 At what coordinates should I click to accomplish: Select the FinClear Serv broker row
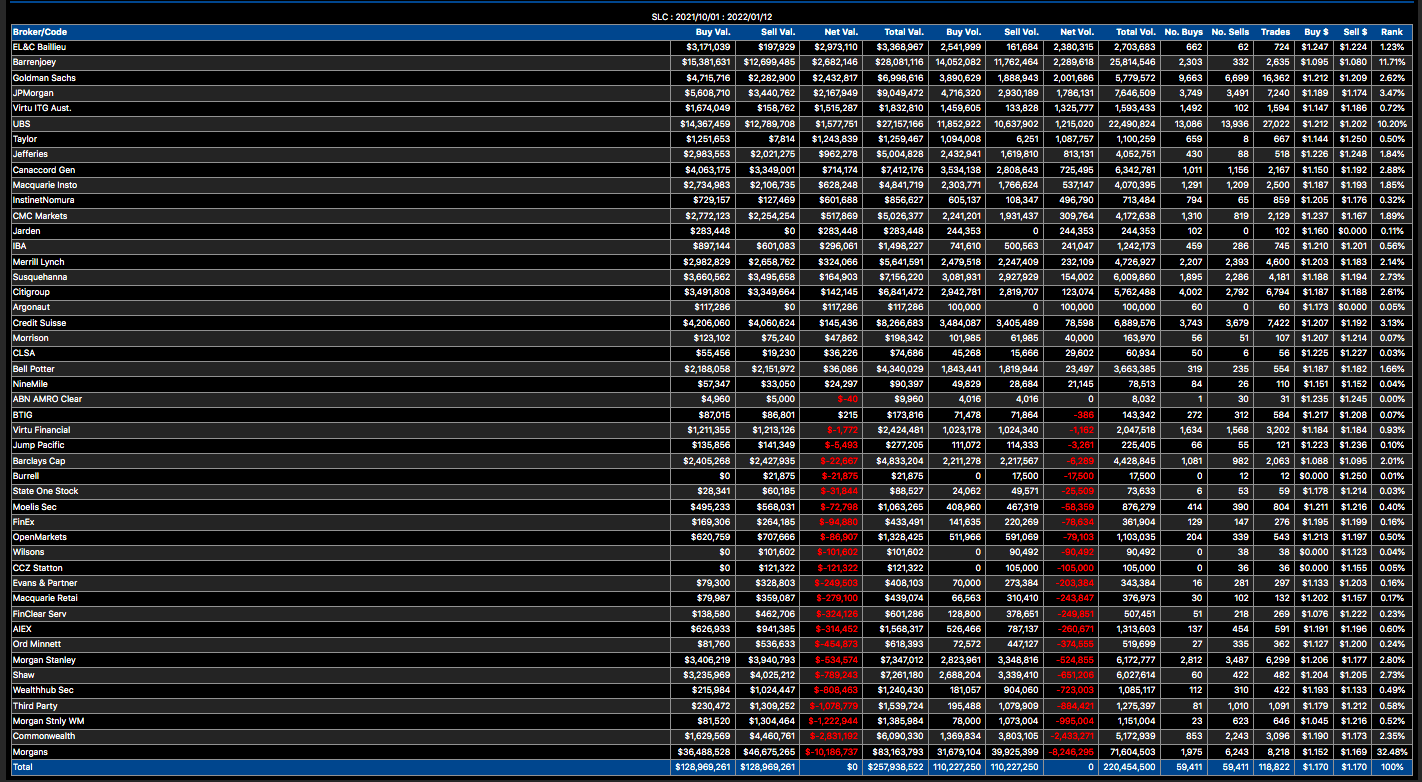pyautogui.click(x=709, y=614)
